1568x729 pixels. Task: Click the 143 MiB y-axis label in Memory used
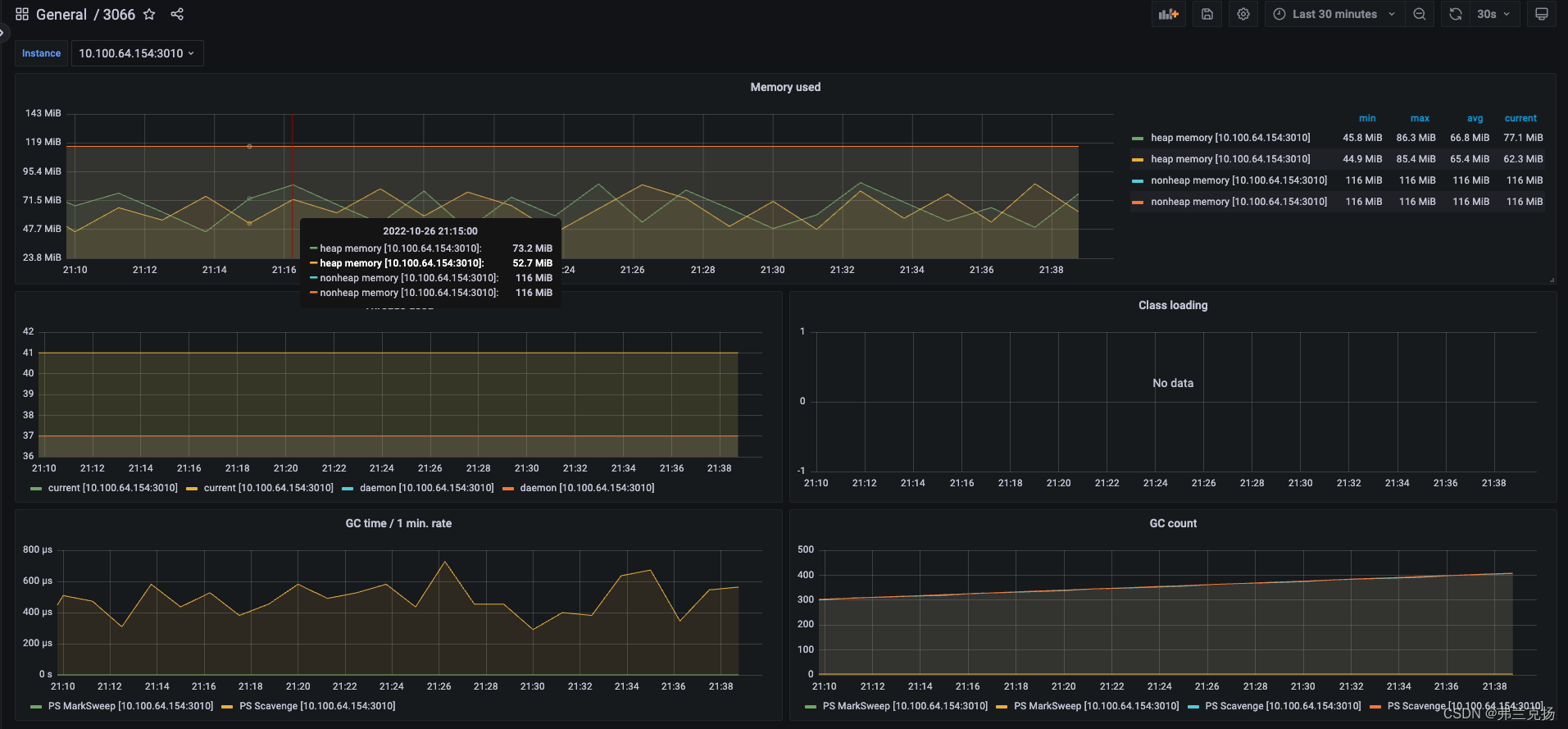(x=43, y=113)
